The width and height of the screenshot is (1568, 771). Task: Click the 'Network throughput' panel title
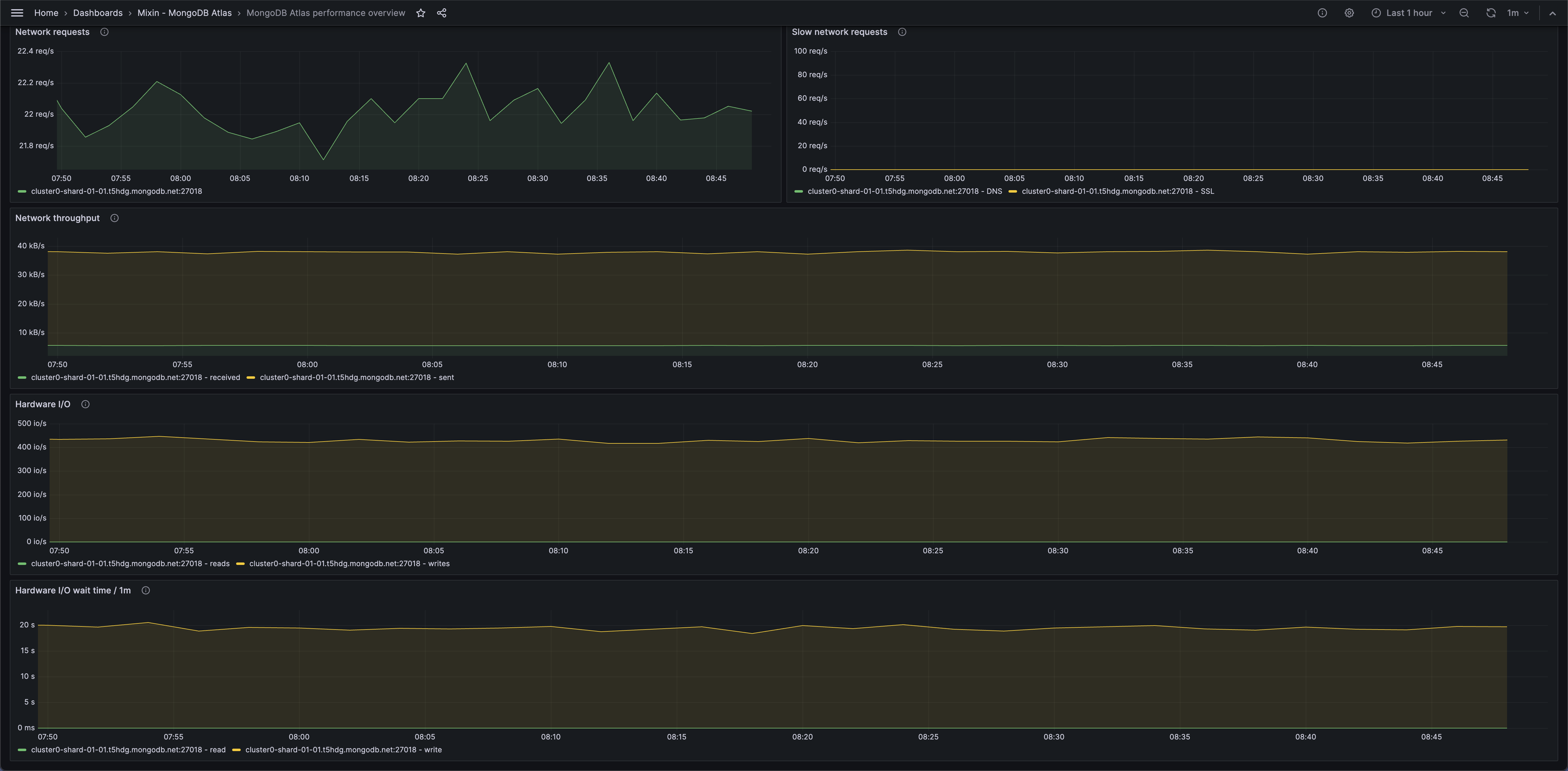(x=57, y=218)
